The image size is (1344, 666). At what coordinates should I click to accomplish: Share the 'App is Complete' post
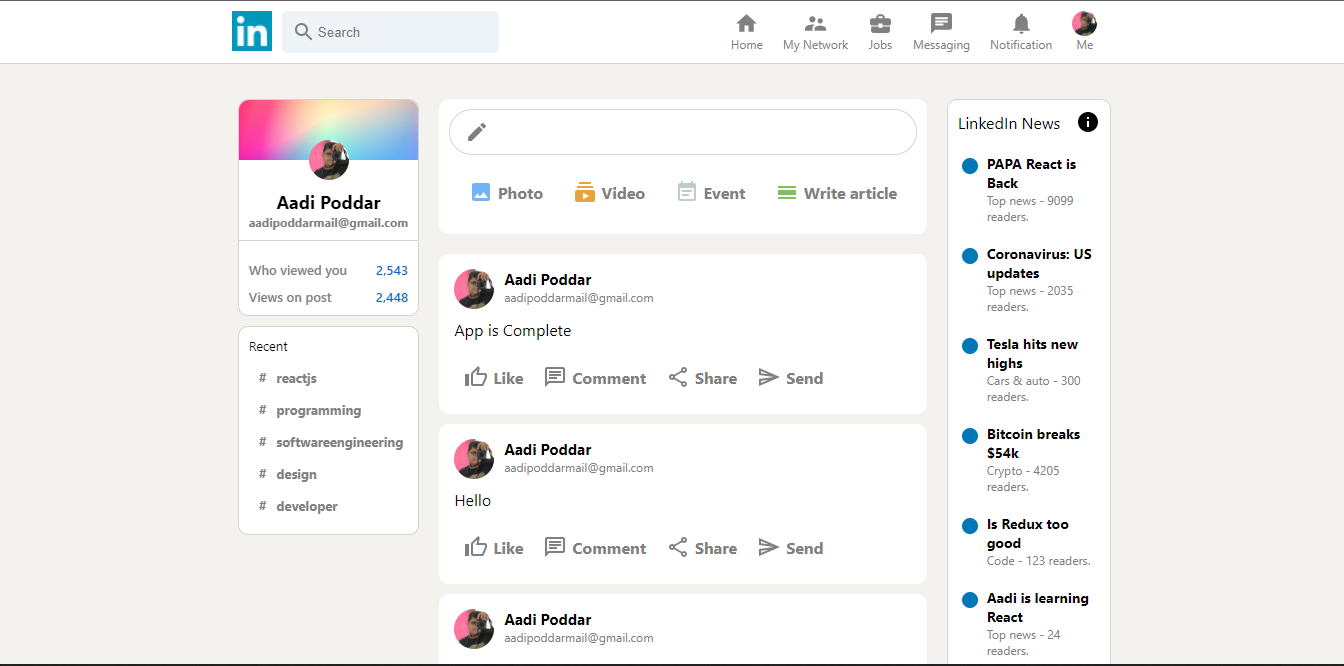pos(702,378)
